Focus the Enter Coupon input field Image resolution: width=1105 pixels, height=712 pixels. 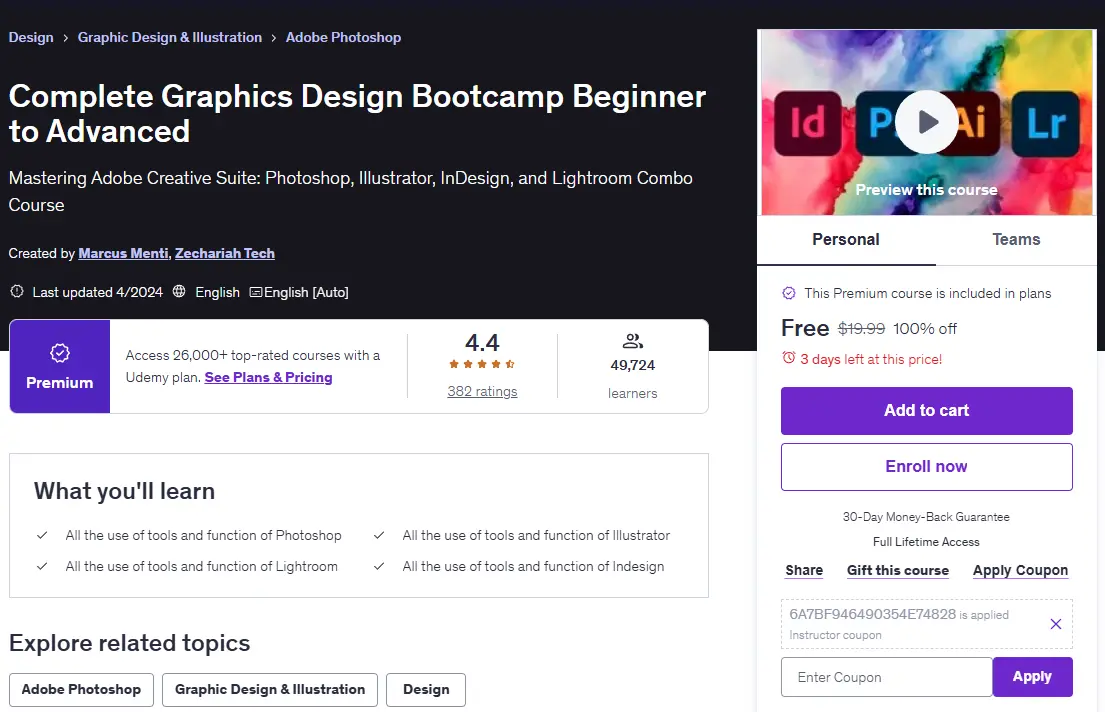(887, 677)
